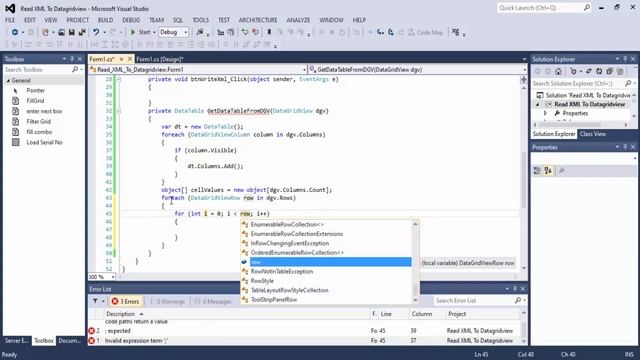The height and width of the screenshot is (360, 640).
Task: Click the Save All toolbar icon
Action: pos(82,32)
